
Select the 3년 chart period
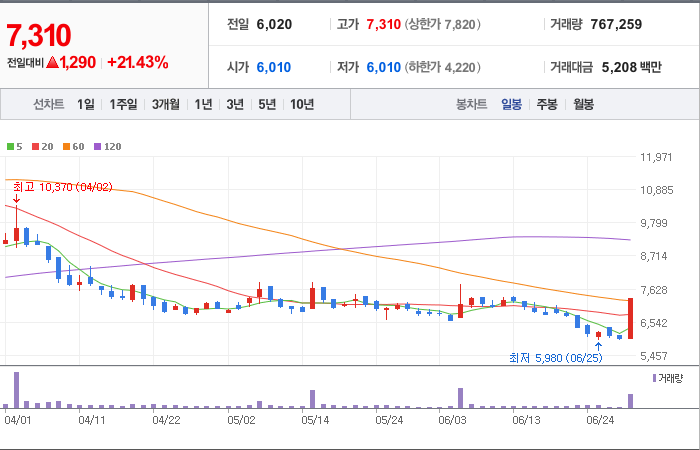coord(235,104)
